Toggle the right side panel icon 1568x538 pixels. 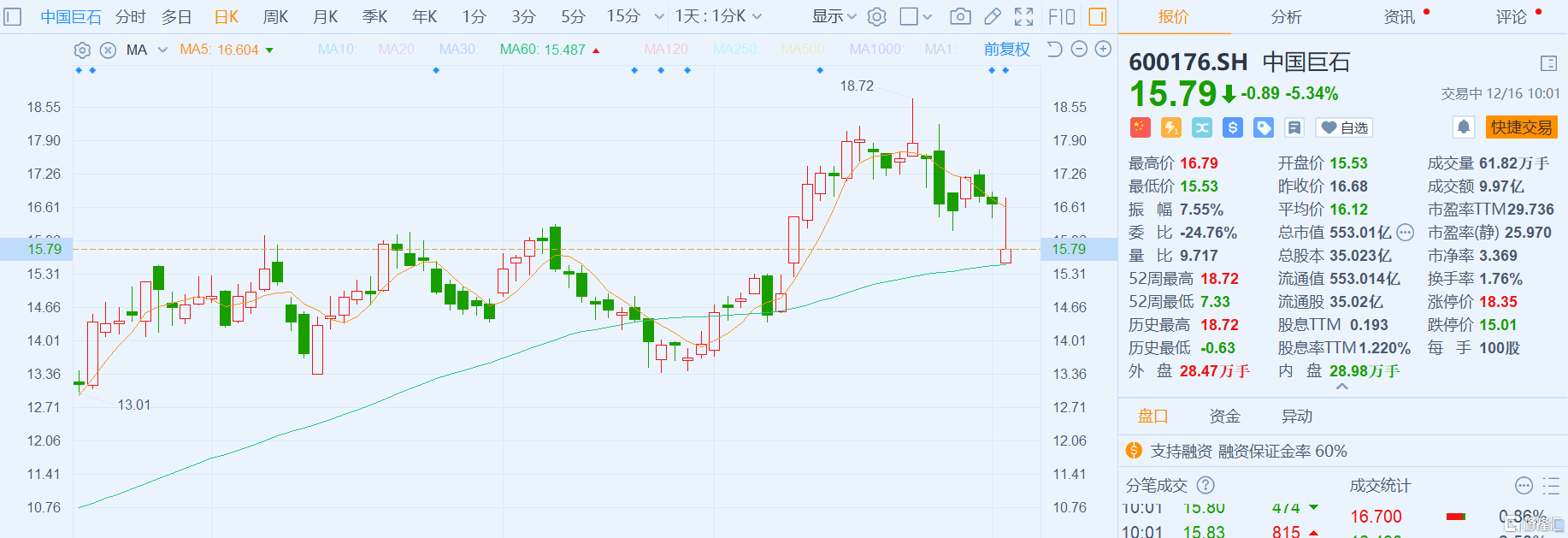1098,16
